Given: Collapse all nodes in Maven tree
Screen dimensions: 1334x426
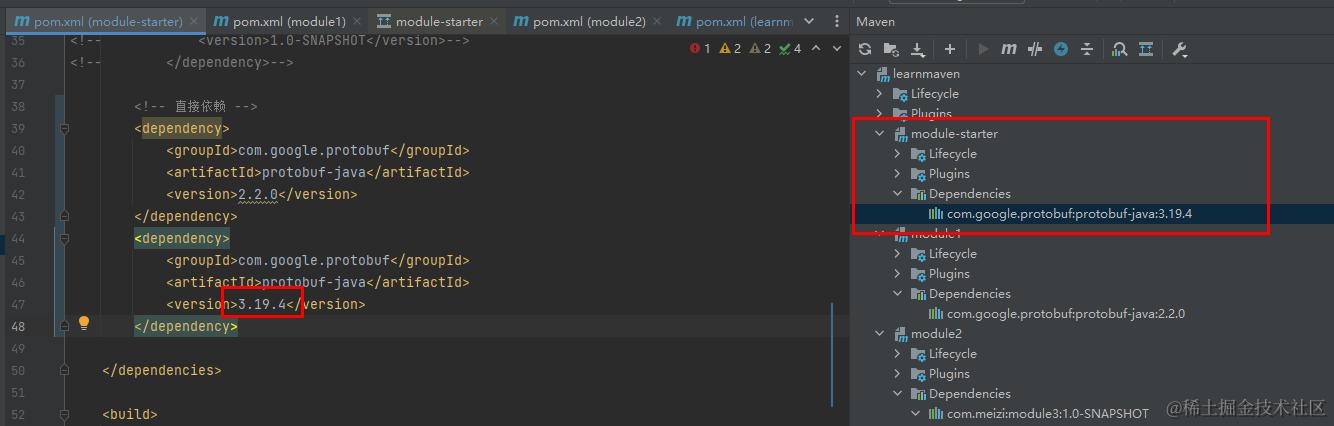Looking at the screenshot, I should tap(1087, 49).
